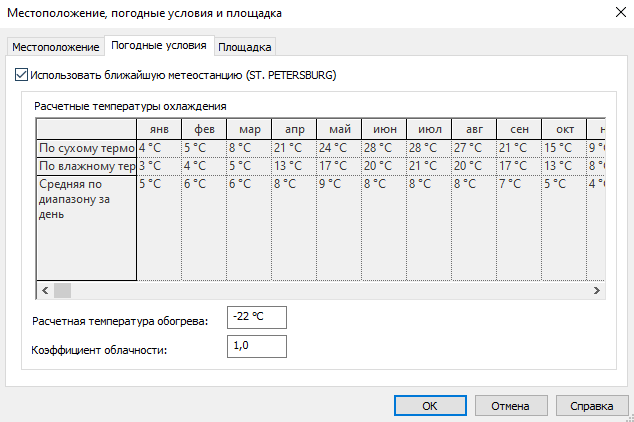Close the dialog with the X icon
The width and height of the screenshot is (634, 422).
point(614,13)
